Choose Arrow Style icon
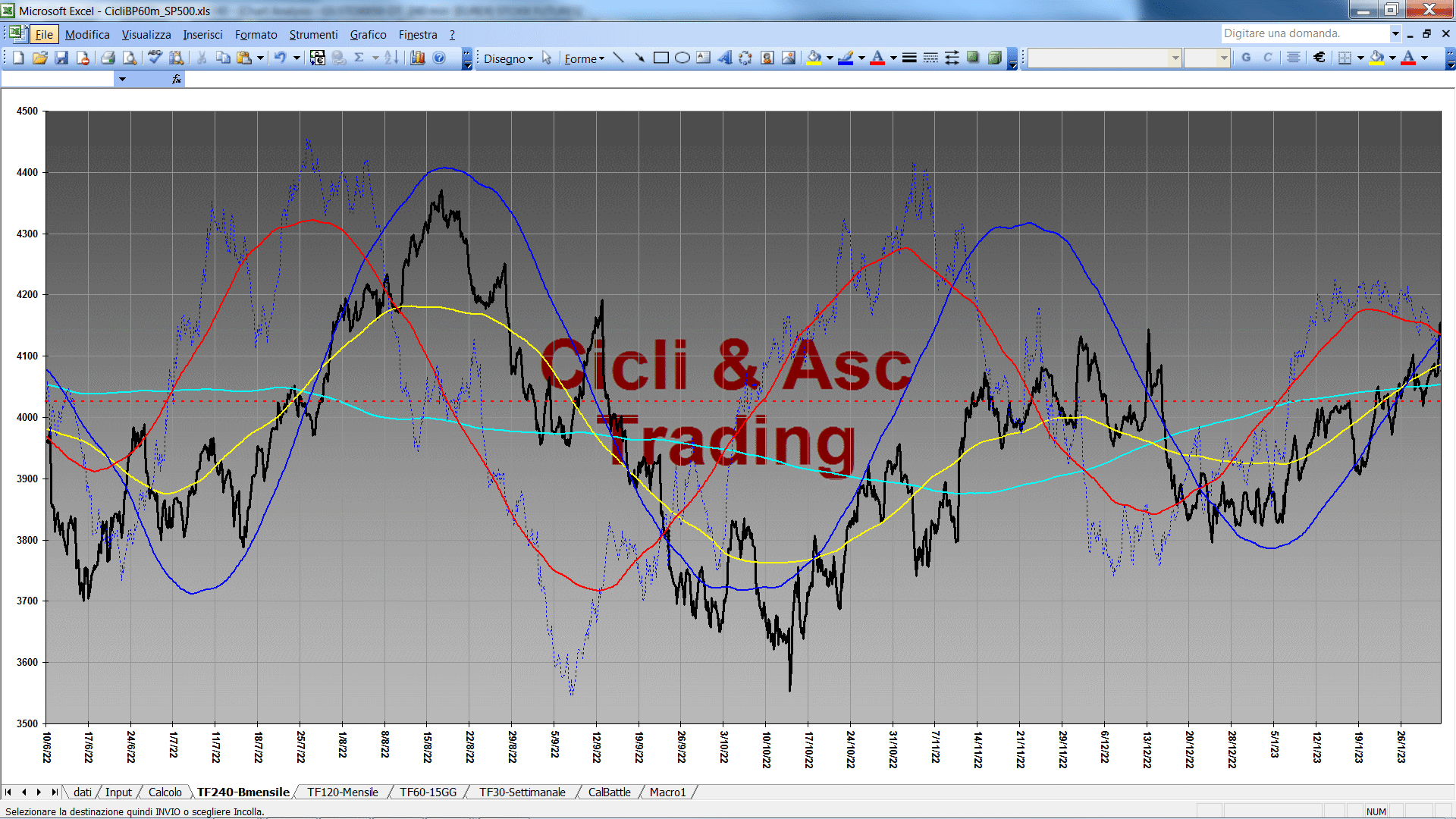This screenshot has height=819, width=1456. tap(952, 58)
